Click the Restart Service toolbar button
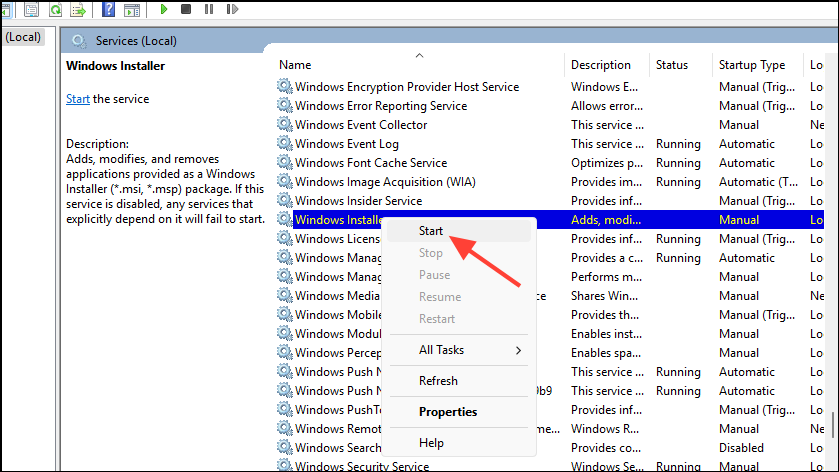This screenshot has width=839, height=472. [x=232, y=9]
